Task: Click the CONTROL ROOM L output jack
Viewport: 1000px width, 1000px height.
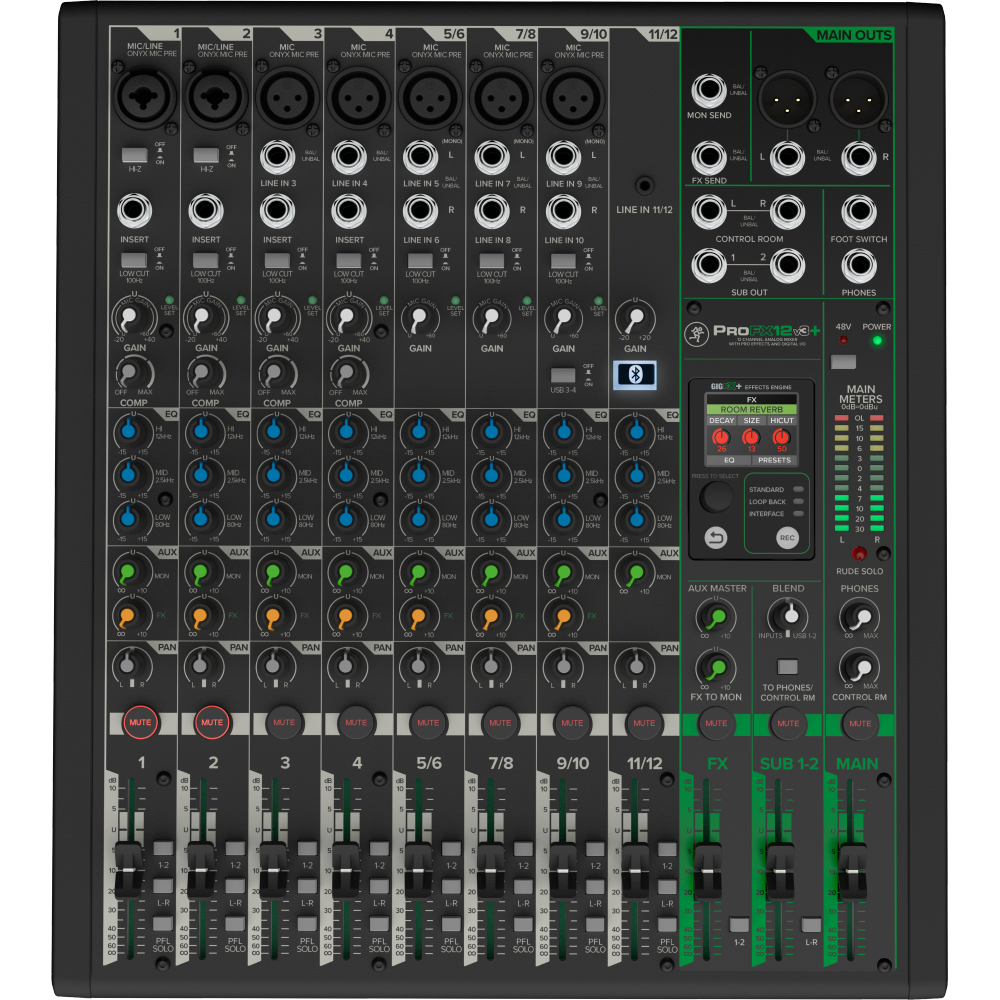Action: [709, 212]
